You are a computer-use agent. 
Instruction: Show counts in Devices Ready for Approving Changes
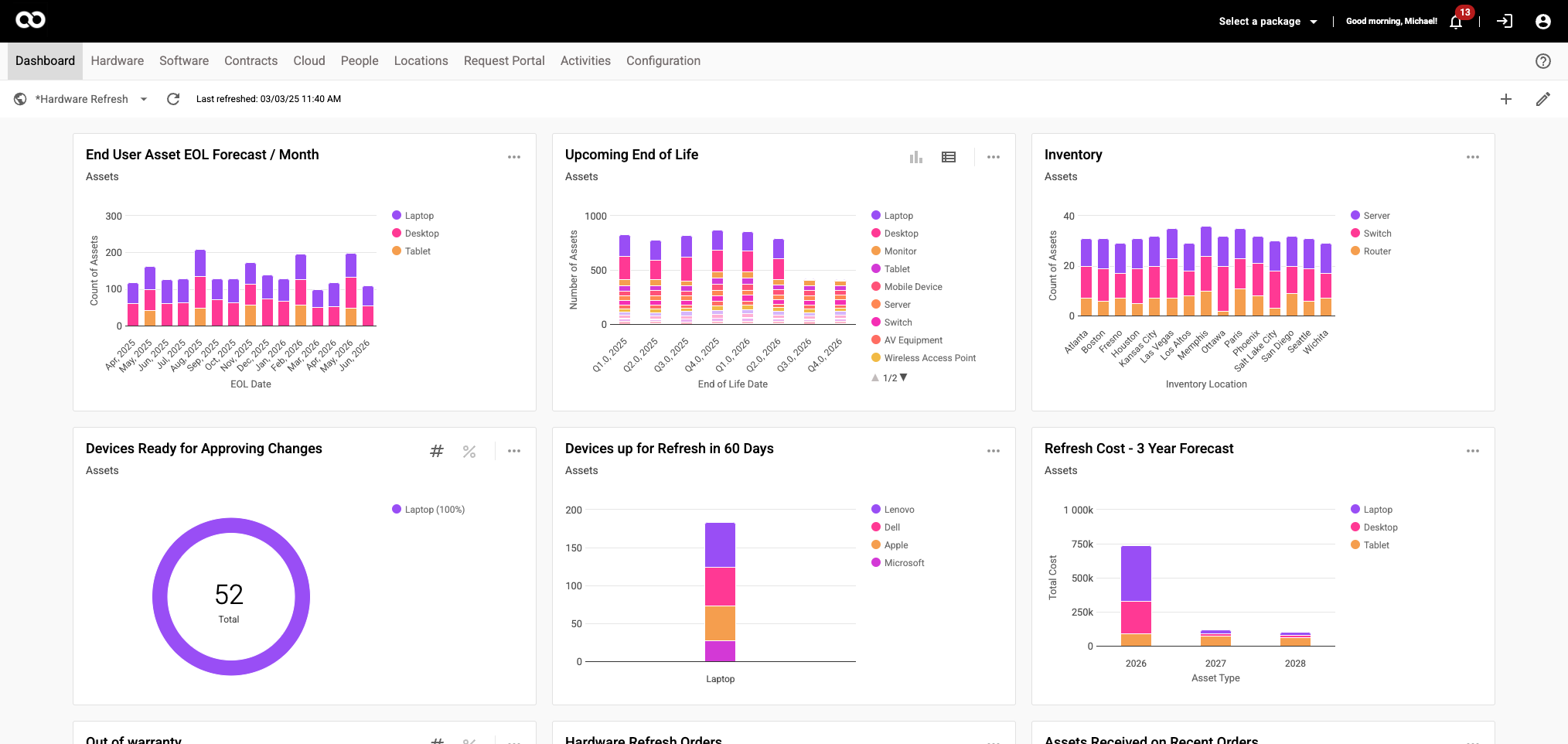click(x=437, y=451)
